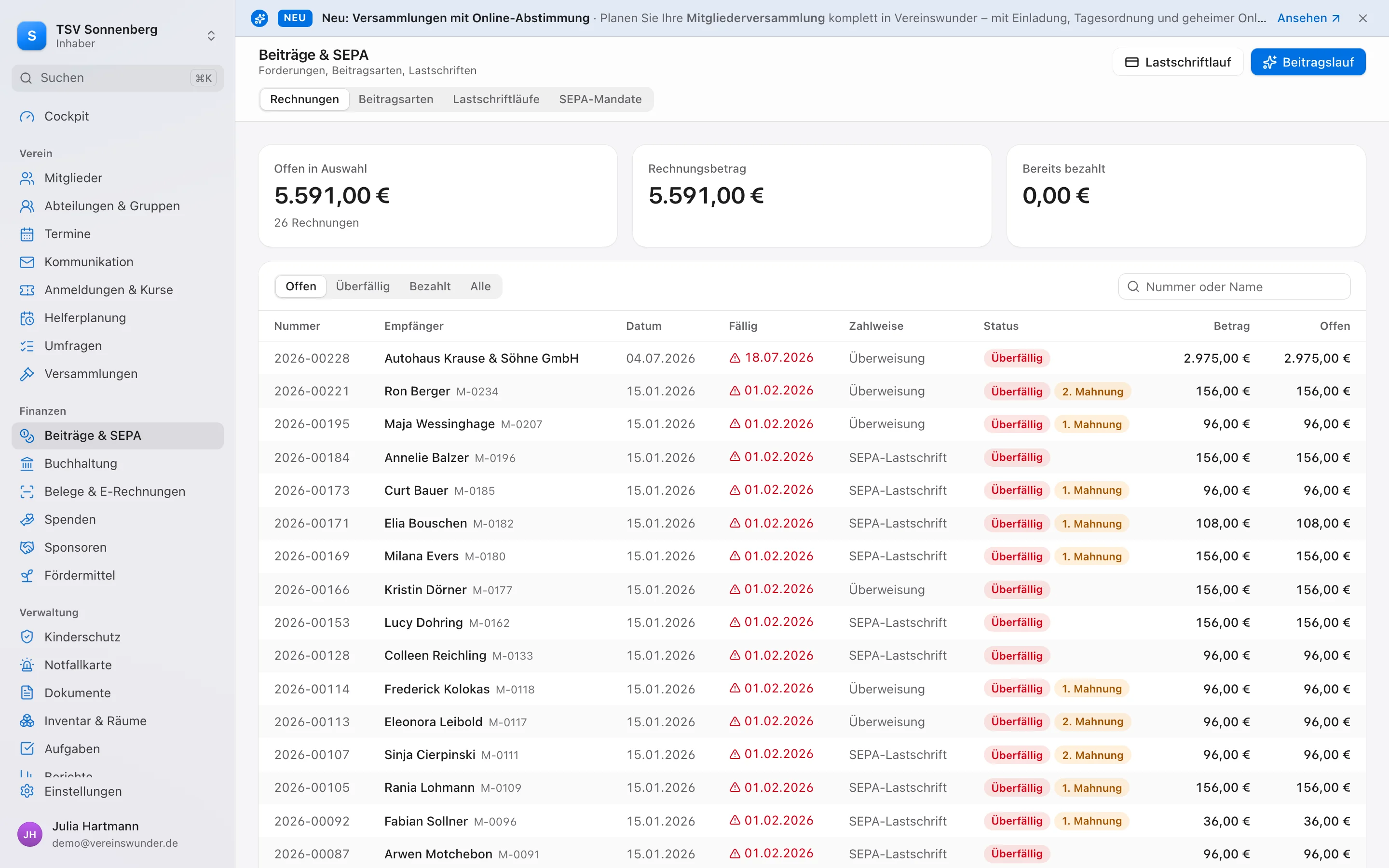Open the Aufgaben checkbox icon
This screenshot has width=1389, height=868.
click(27, 749)
